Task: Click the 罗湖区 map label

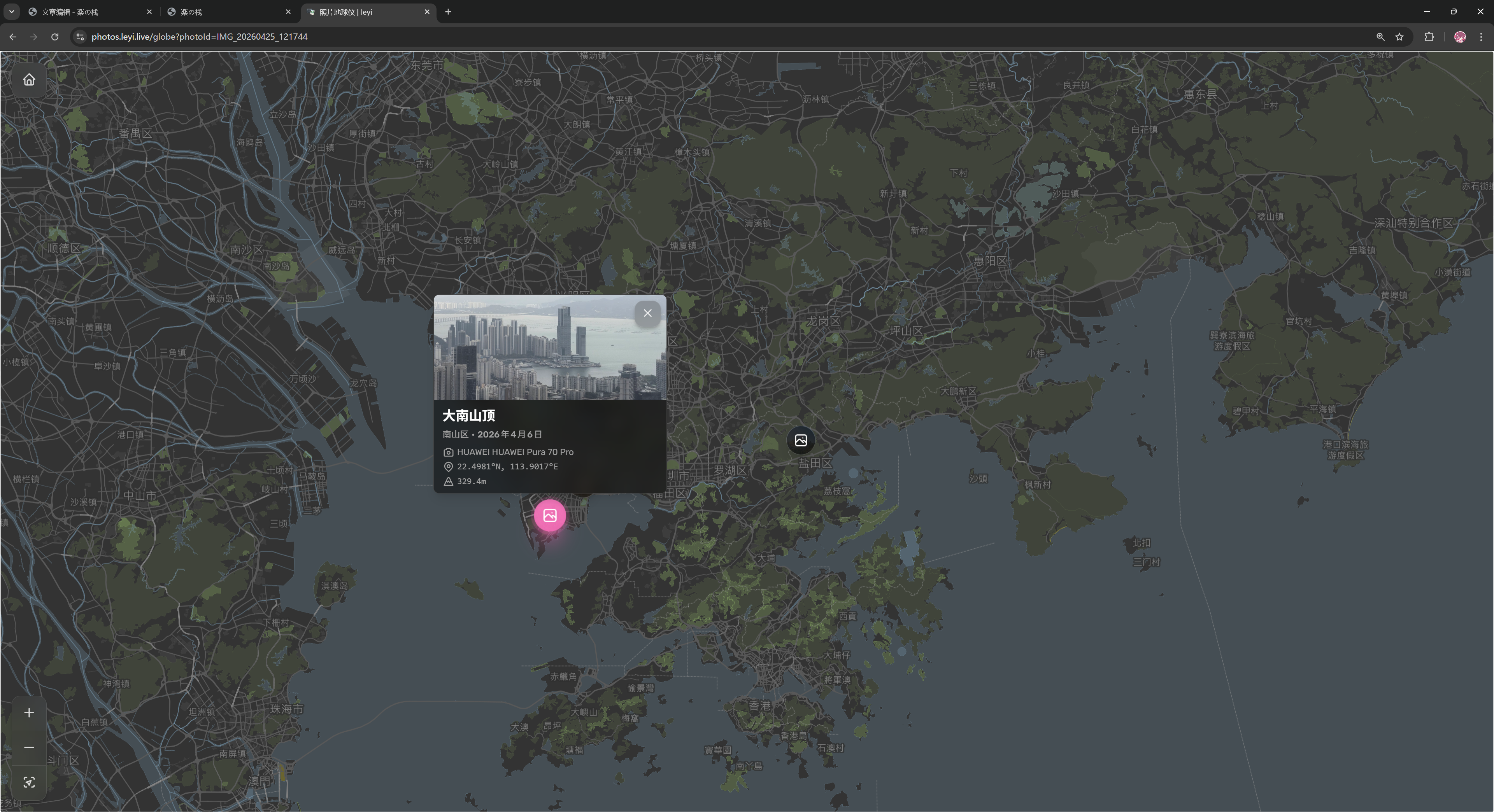Action: [729, 470]
